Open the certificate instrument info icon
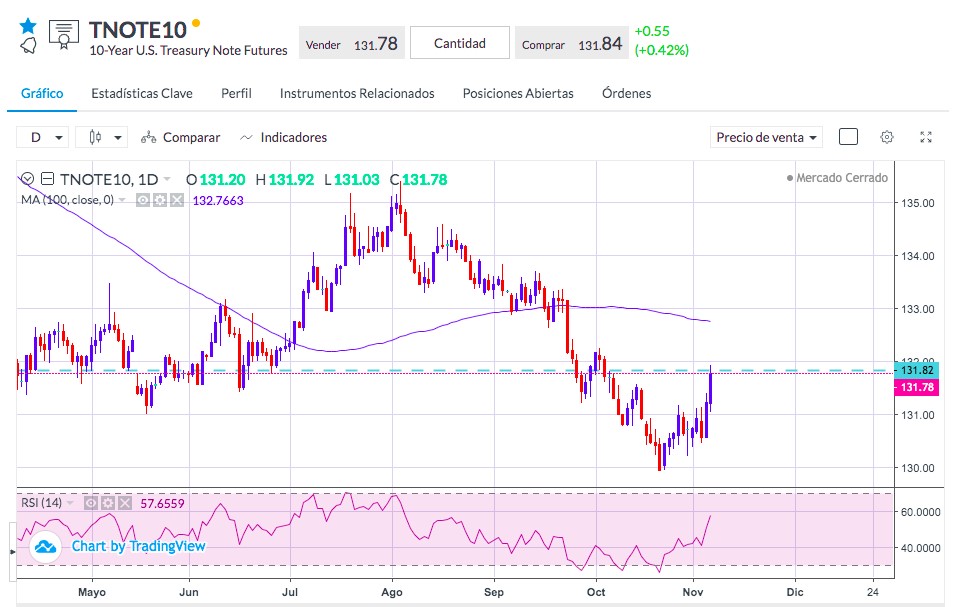This screenshot has width=957, height=607. [x=64, y=35]
